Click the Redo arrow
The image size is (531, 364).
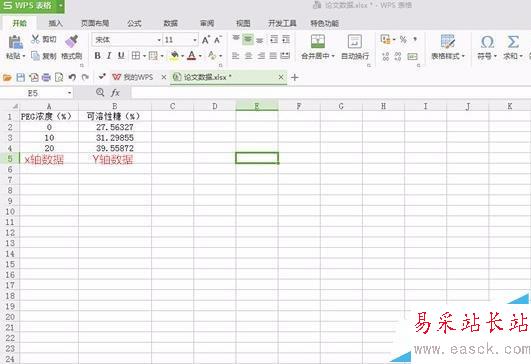[x=85, y=78]
